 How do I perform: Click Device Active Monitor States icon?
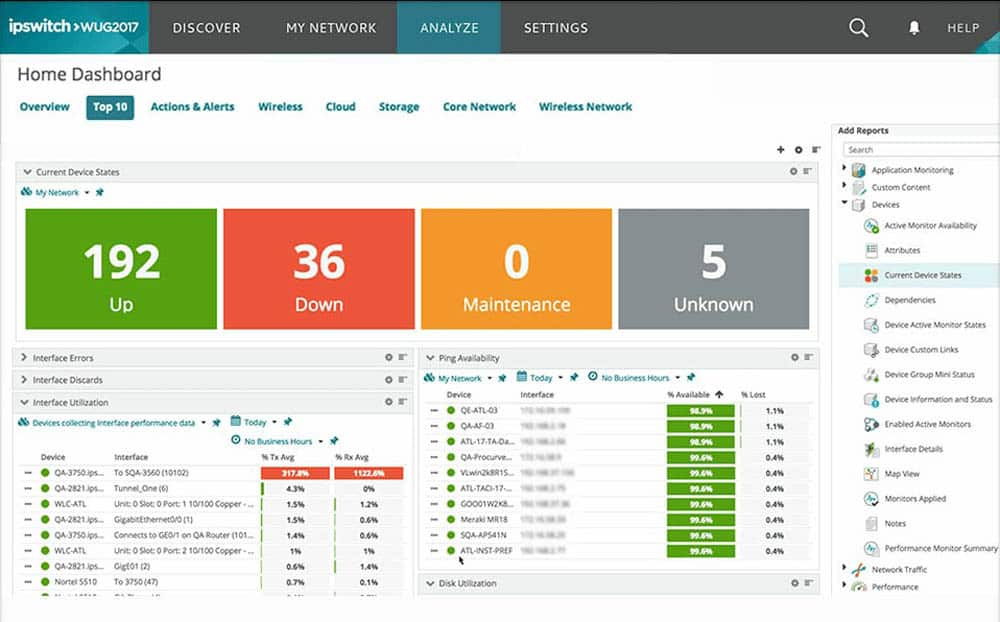871,325
